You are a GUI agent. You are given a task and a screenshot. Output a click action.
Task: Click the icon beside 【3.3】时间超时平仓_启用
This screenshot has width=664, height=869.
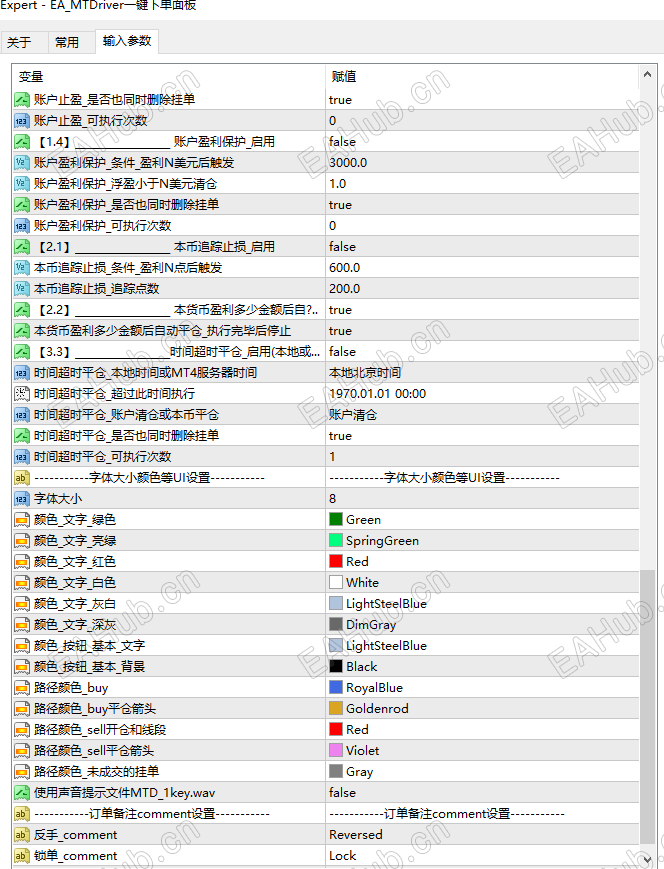coord(22,352)
